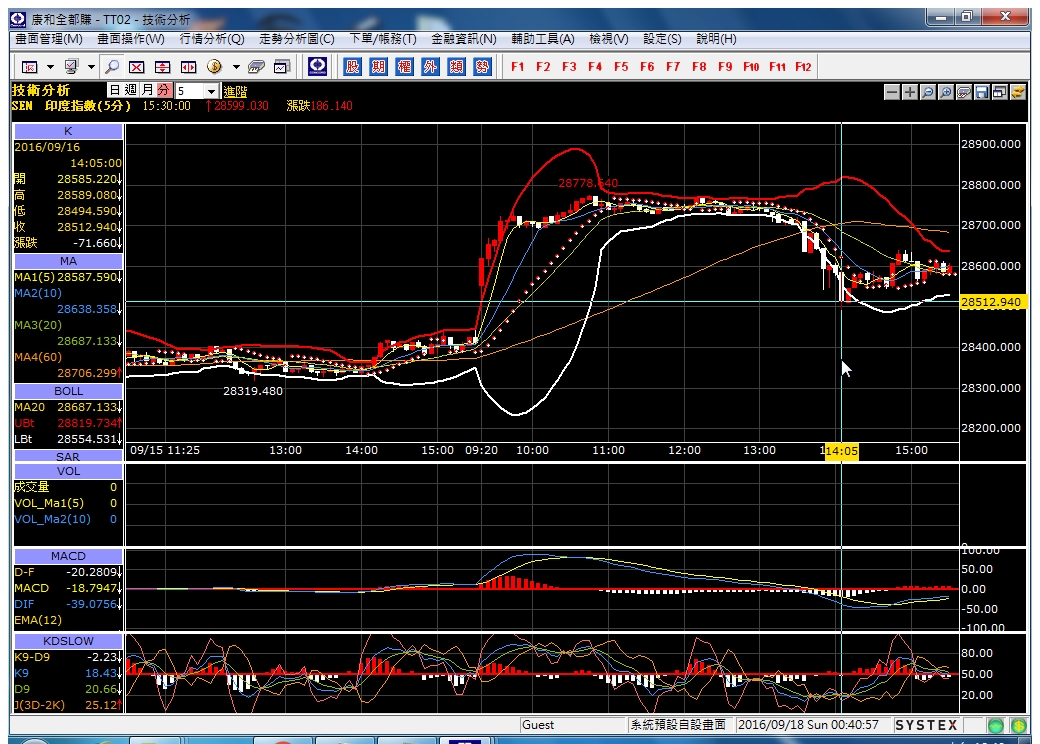The width and height of the screenshot is (1040, 744).
Task: Open the 權 options quick button
Action: (404, 66)
